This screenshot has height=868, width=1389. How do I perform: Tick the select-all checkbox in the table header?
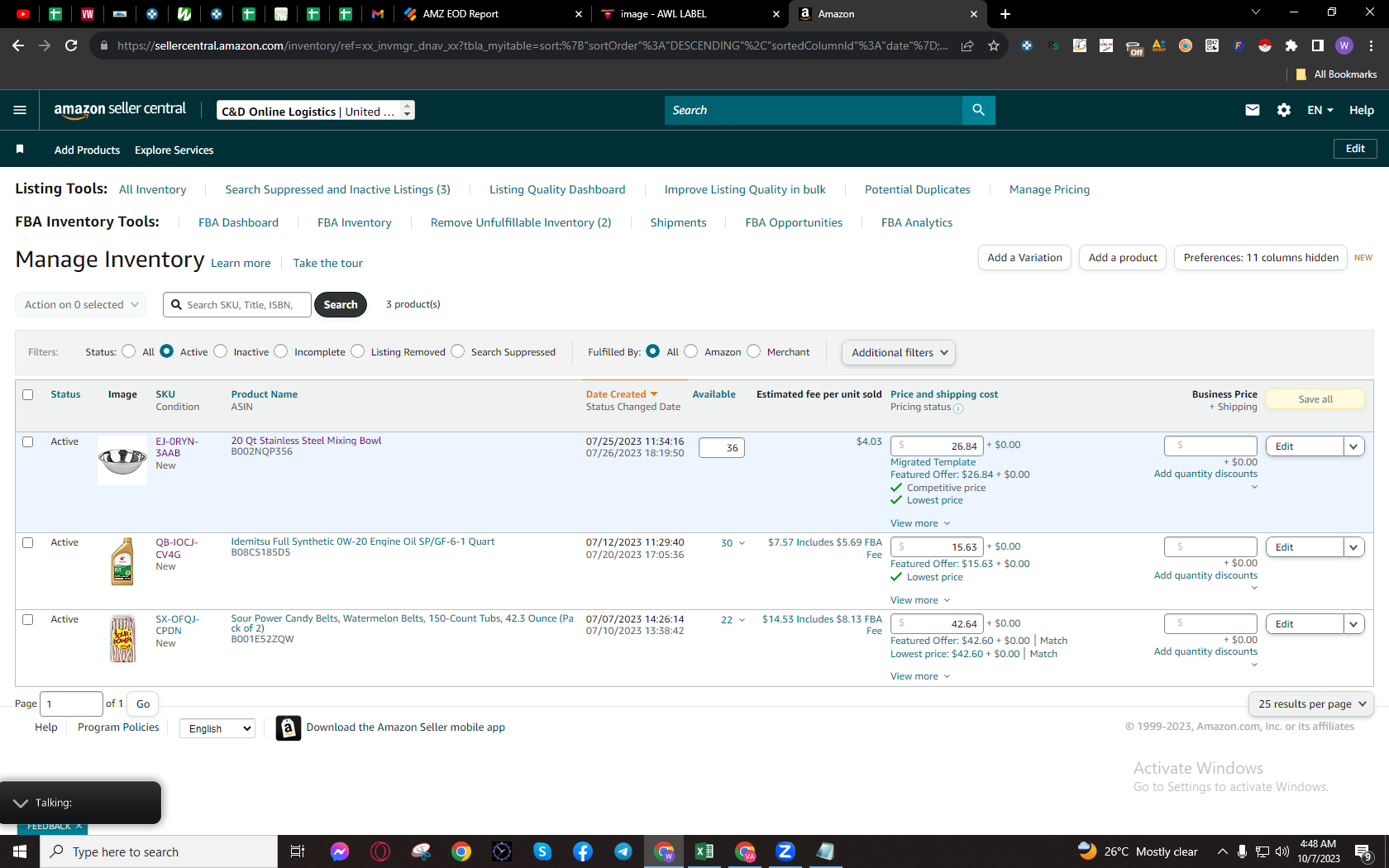(x=27, y=394)
